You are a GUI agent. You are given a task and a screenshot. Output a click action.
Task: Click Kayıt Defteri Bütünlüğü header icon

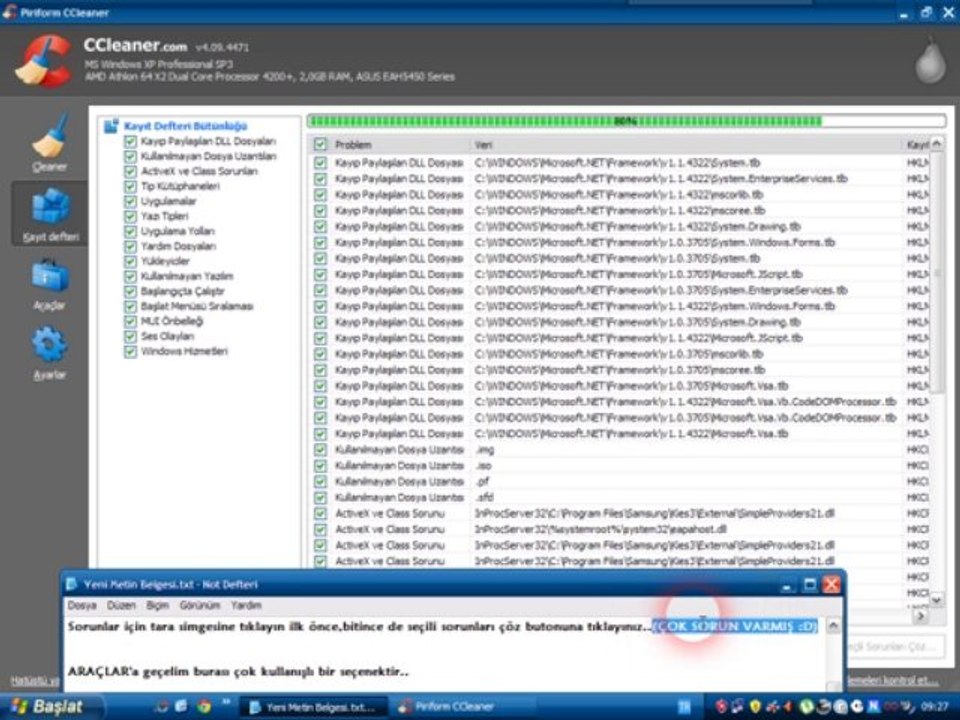tap(111, 126)
